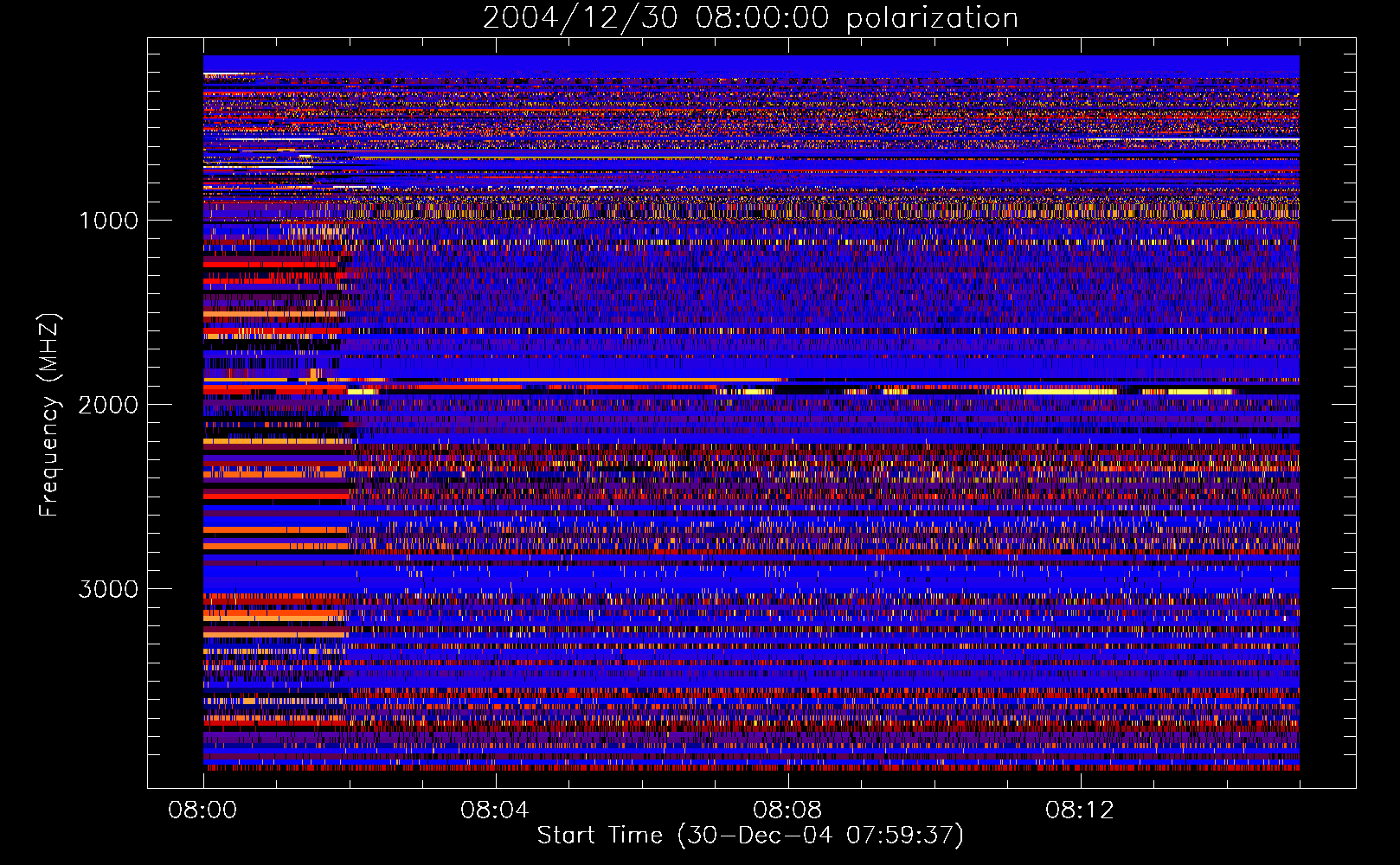Click the '2000' frequency axis label
The image size is (1400, 865).
(x=108, y=405)
